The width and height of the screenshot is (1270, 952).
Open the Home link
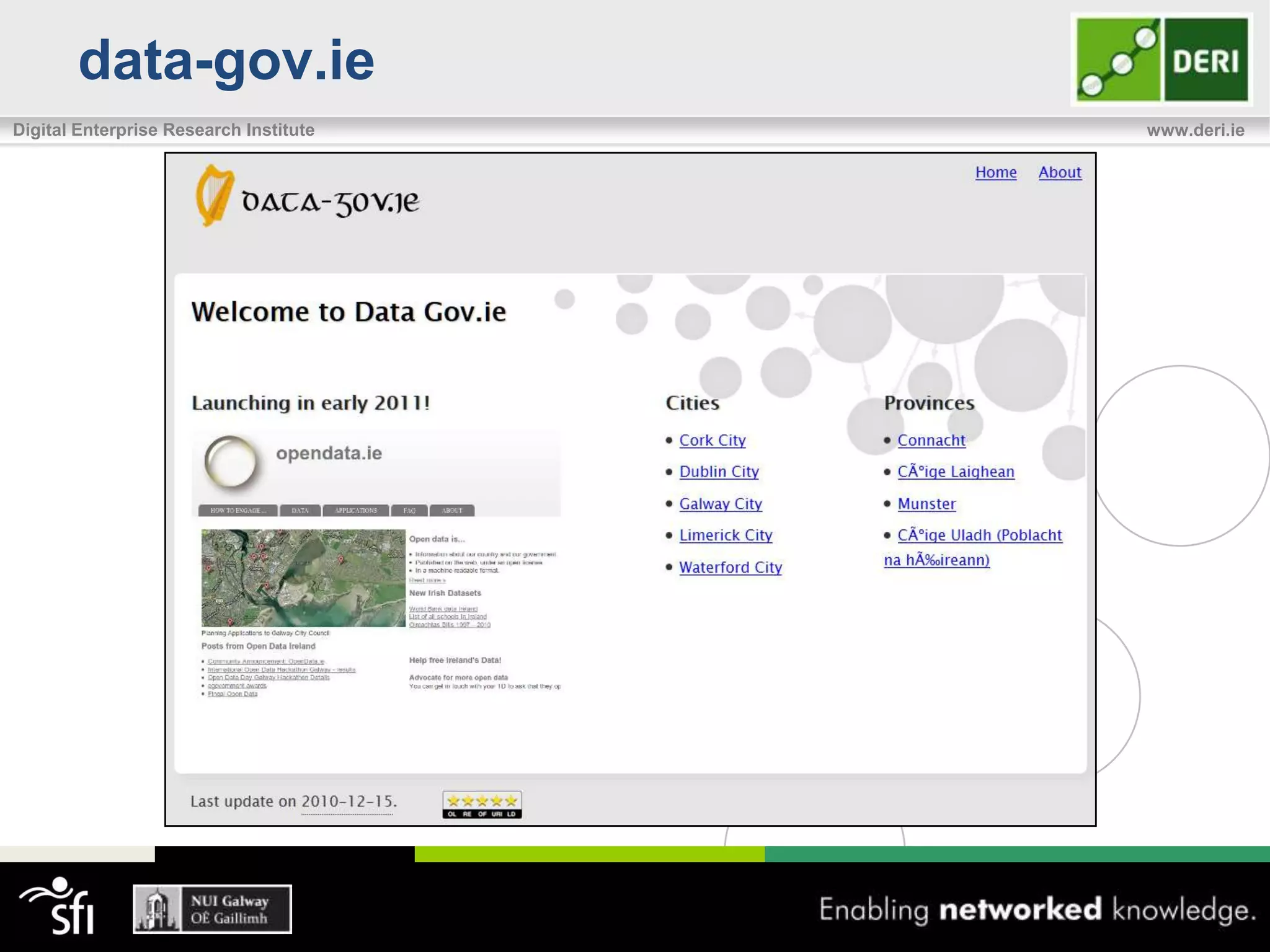click(996, 172)
